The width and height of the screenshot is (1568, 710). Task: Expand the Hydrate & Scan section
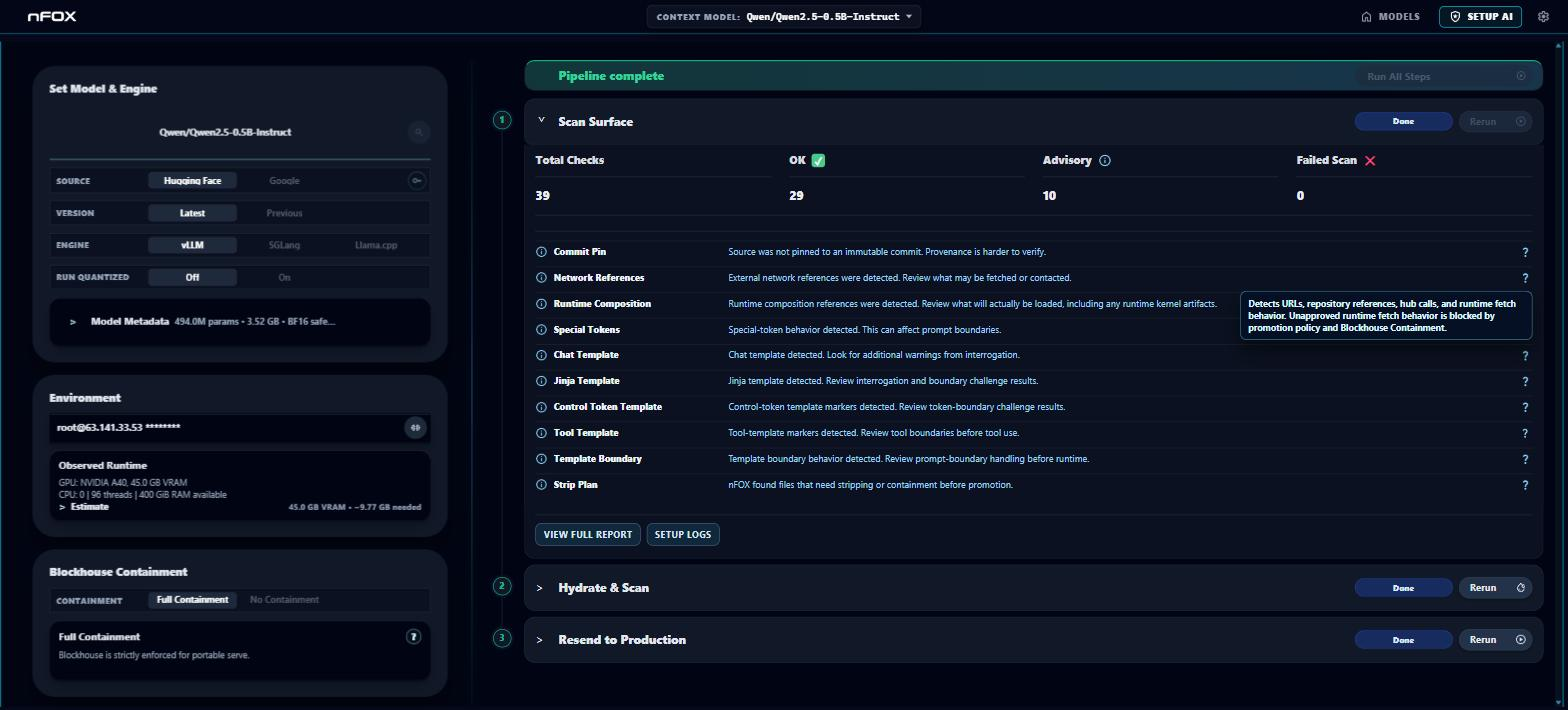[x=540, y=588]
